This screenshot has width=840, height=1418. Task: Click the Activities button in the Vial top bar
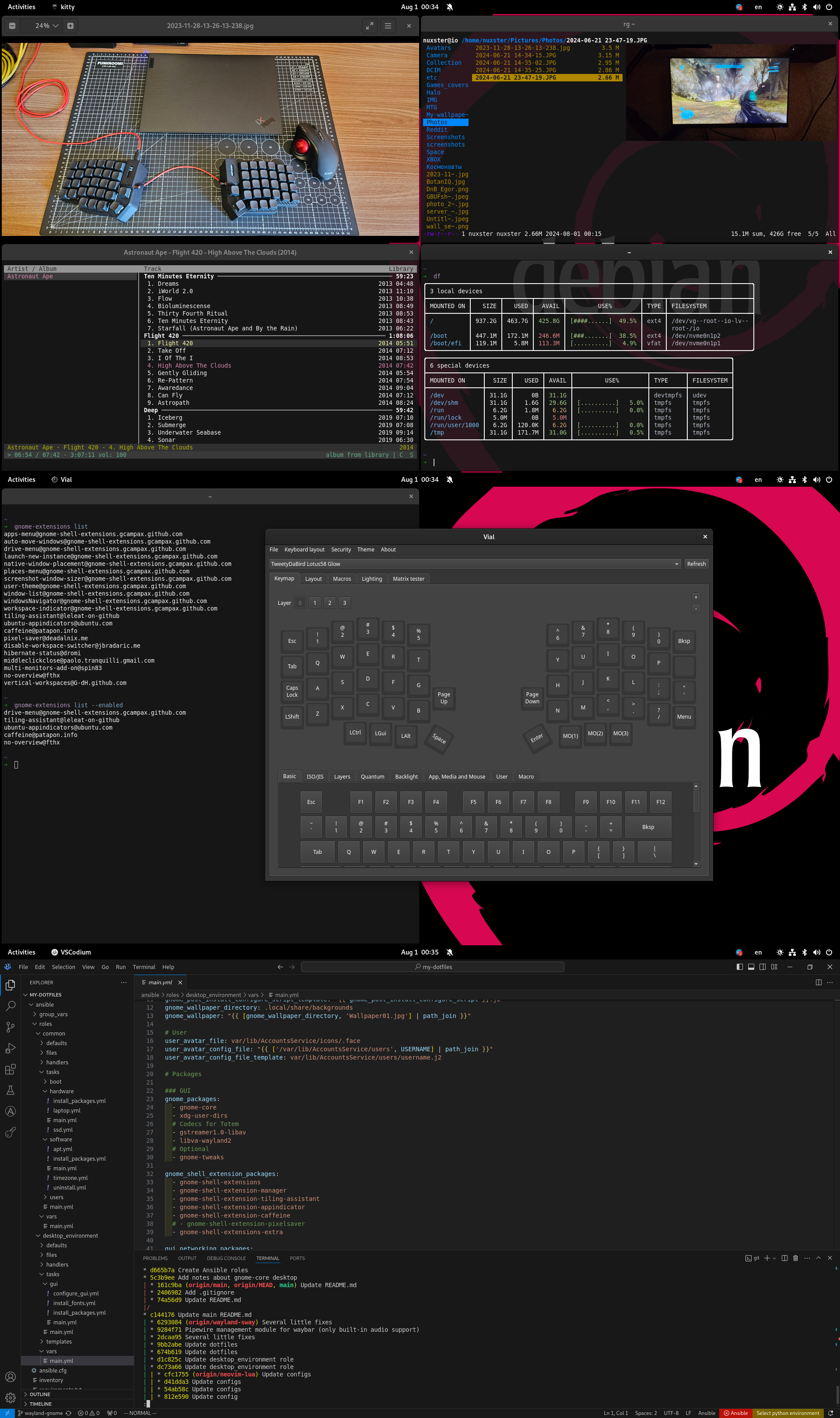(21, 480)
